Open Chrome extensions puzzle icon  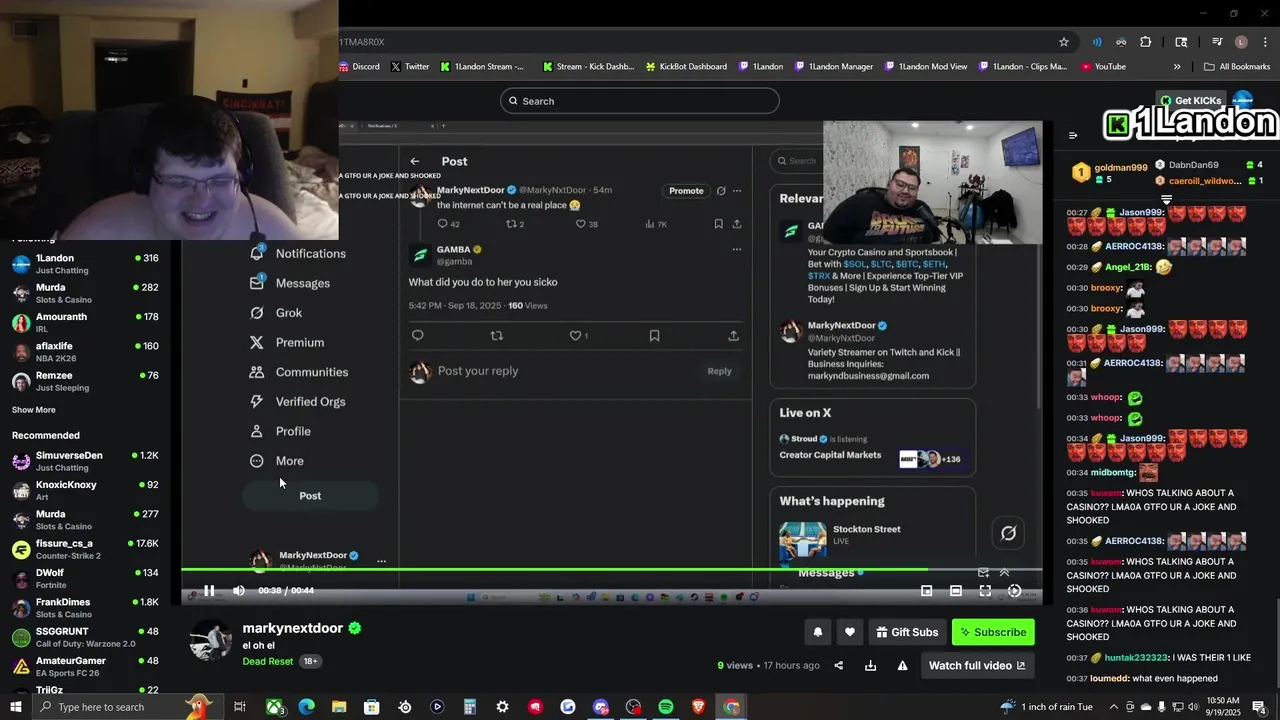pyautogui.click(x=1146, y=42)
